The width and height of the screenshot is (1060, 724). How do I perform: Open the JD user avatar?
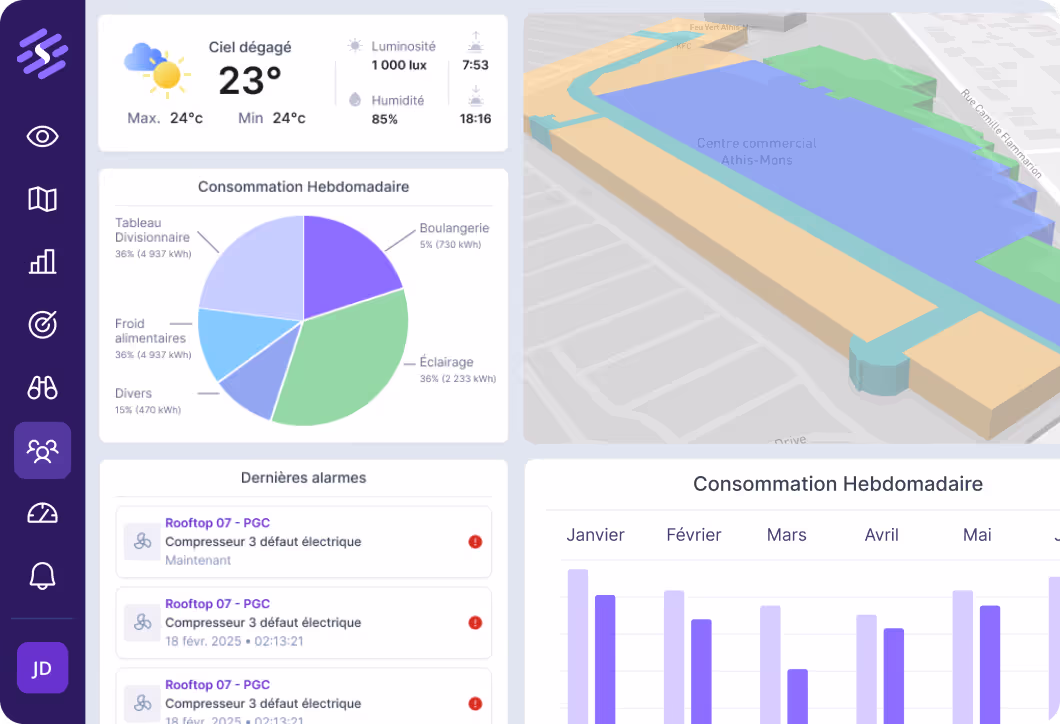[x=42, y=668]
